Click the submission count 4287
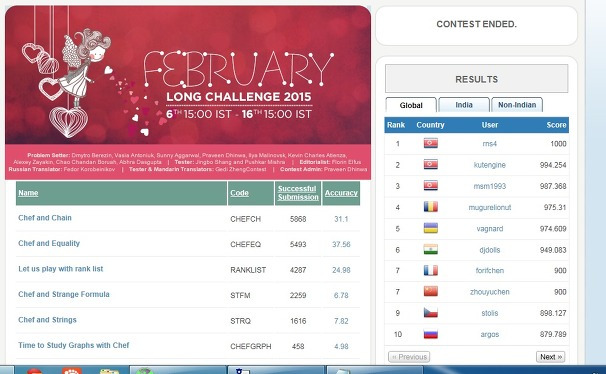The height and width of the screenshot is (374, 606). tap(298, 270)
